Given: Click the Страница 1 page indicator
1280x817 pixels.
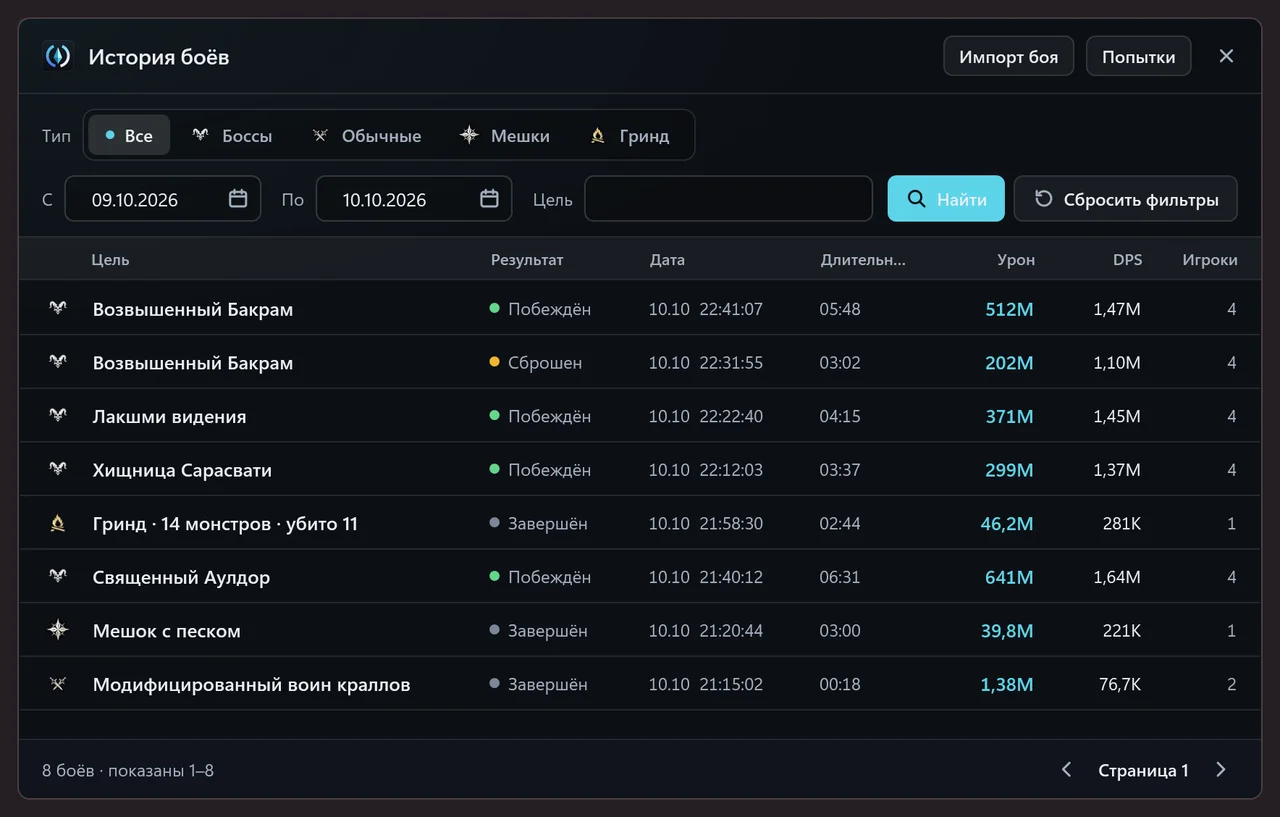Looking at the screenshot, I should [1143, 770].
